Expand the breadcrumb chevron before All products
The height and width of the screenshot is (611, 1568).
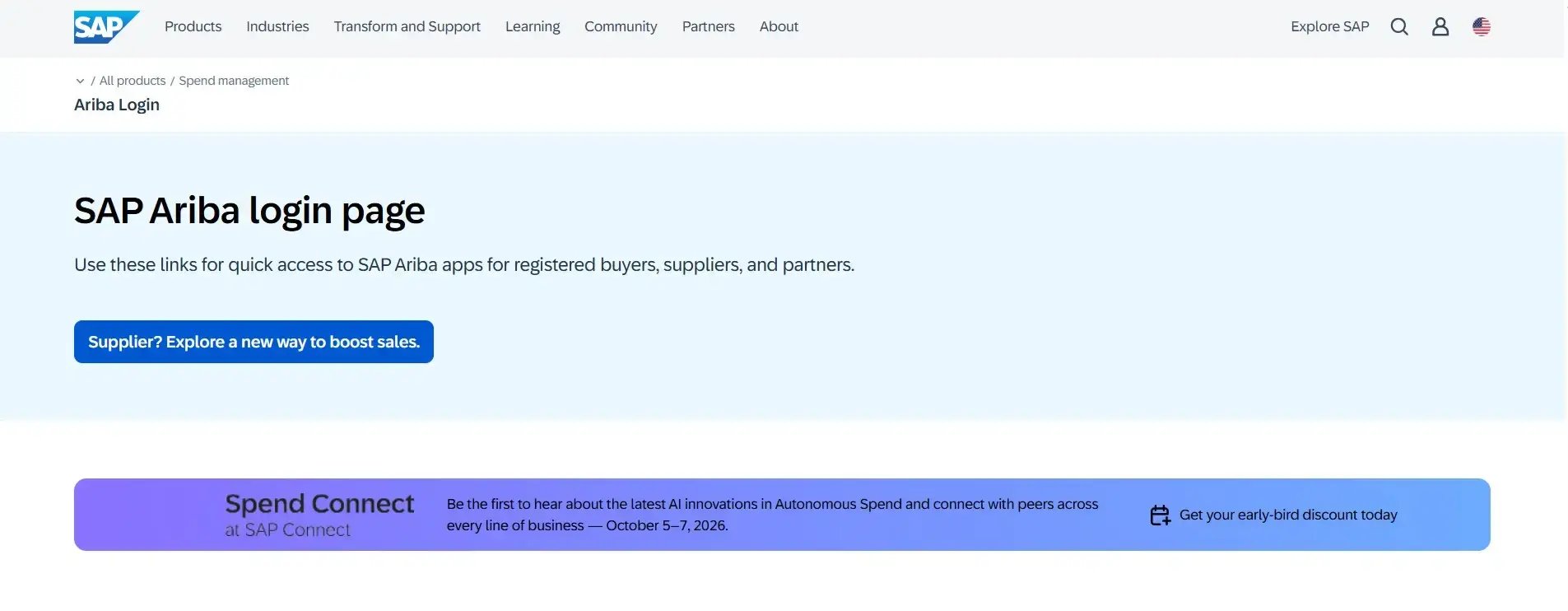click(80, 81)
